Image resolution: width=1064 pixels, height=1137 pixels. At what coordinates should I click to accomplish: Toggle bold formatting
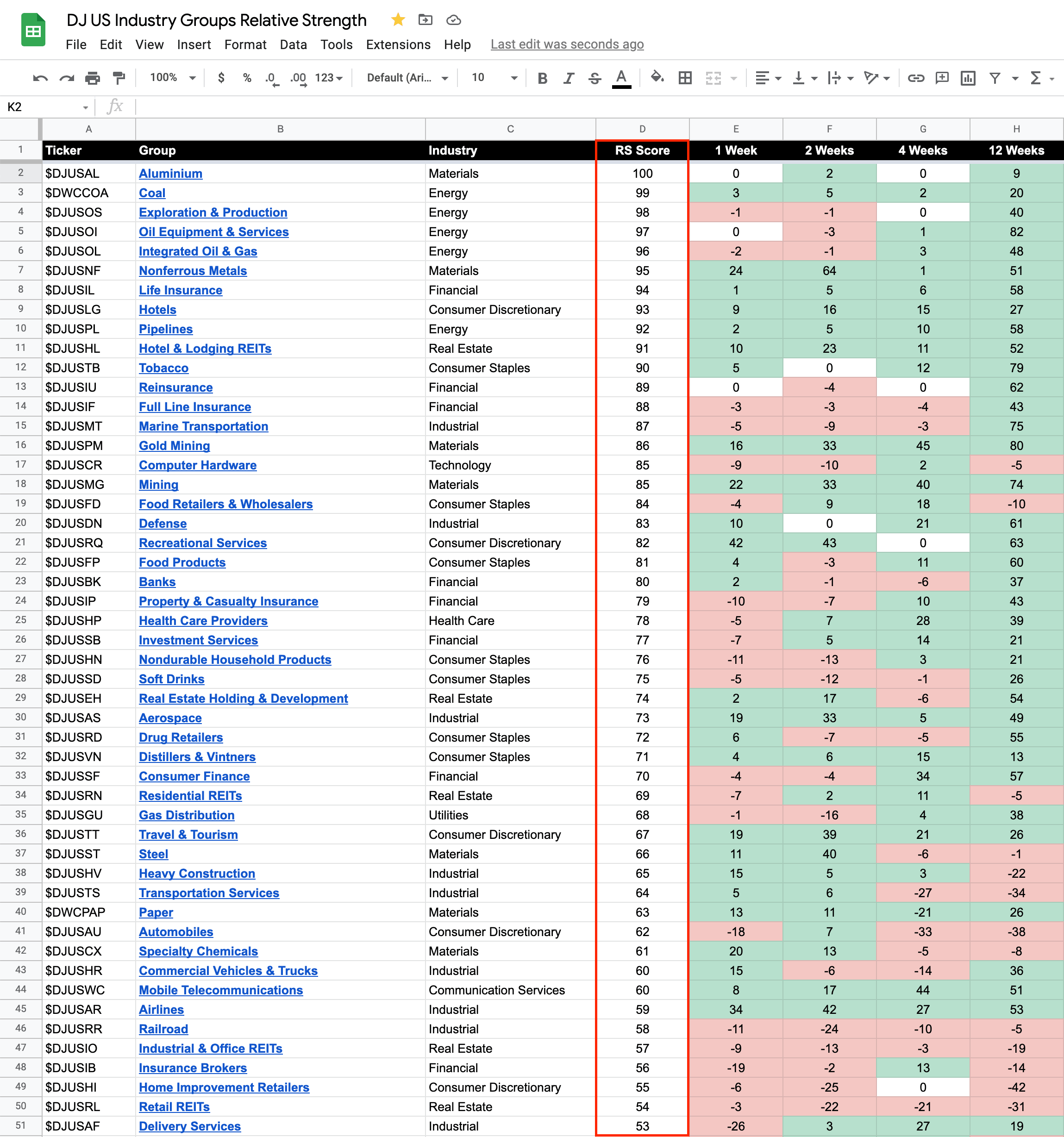(x=542, y=78)
